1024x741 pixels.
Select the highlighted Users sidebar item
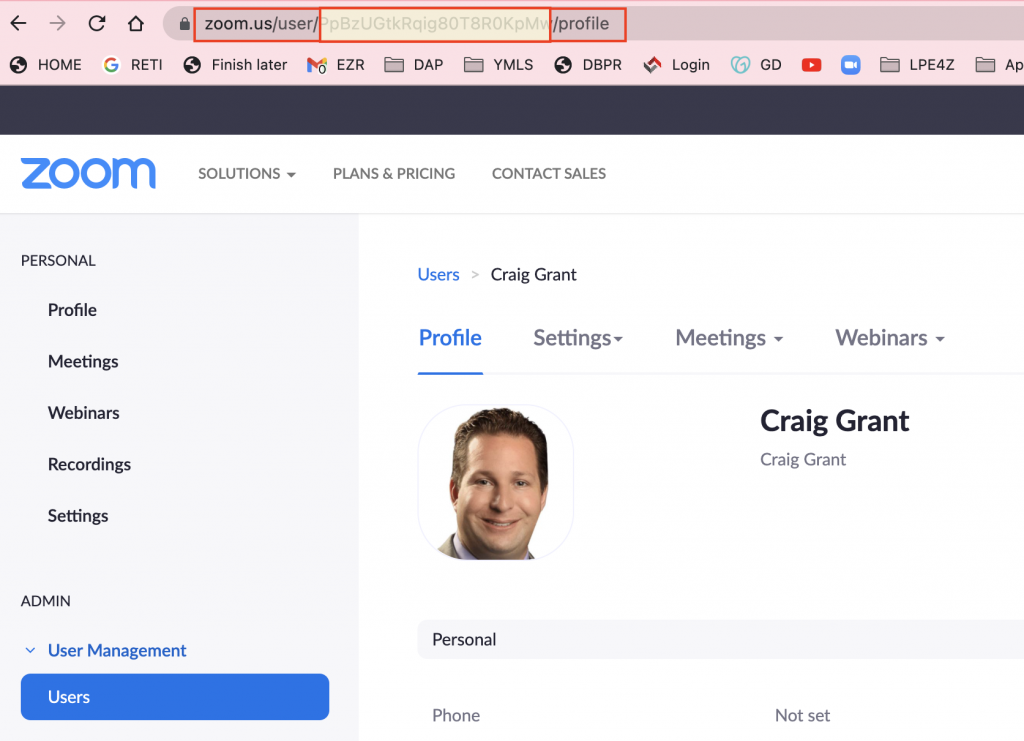point(175,697)
